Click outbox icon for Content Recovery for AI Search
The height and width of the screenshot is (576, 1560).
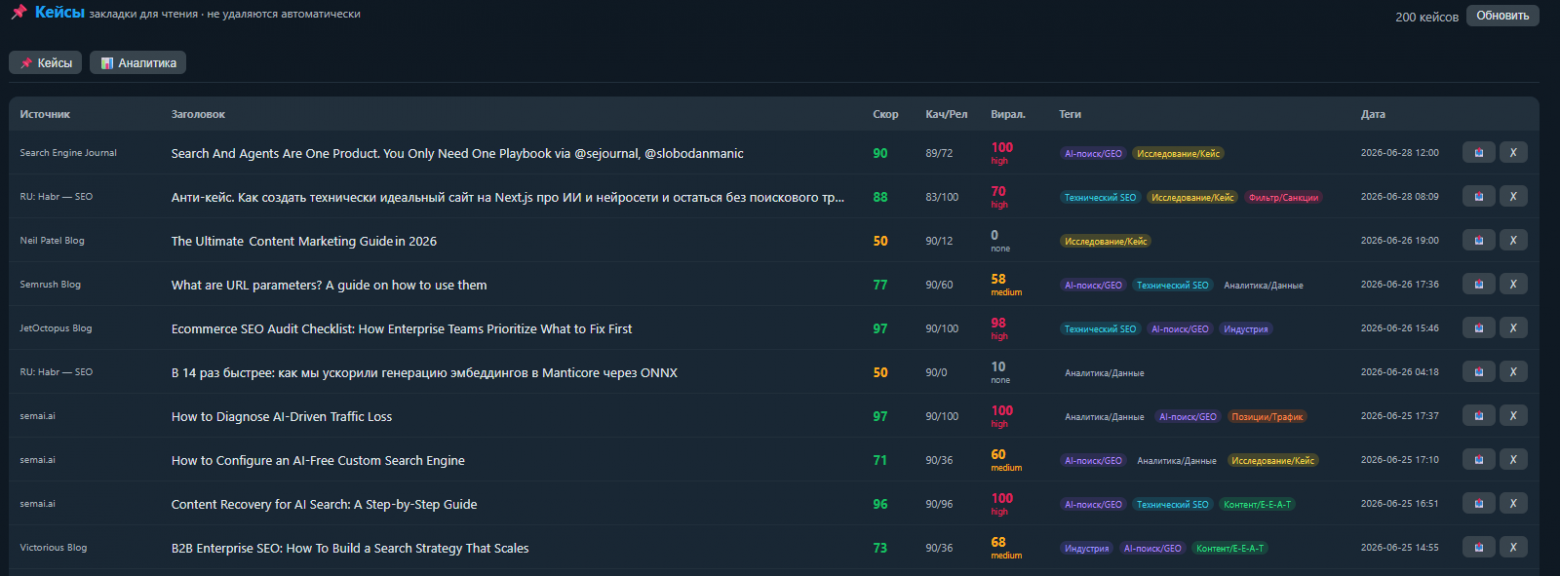tap(1478, 504)
